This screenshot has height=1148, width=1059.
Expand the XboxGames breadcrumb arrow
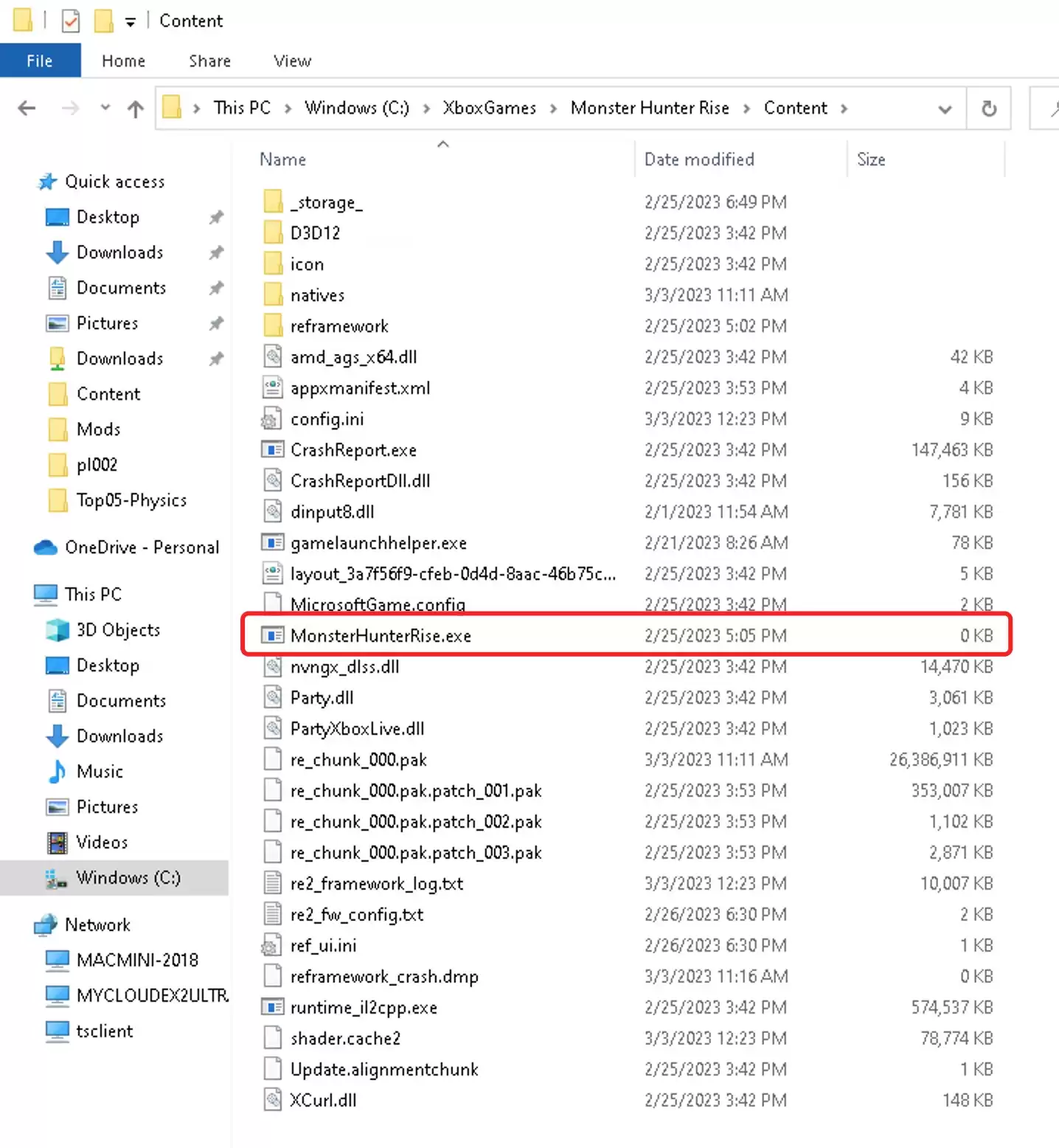552,108
